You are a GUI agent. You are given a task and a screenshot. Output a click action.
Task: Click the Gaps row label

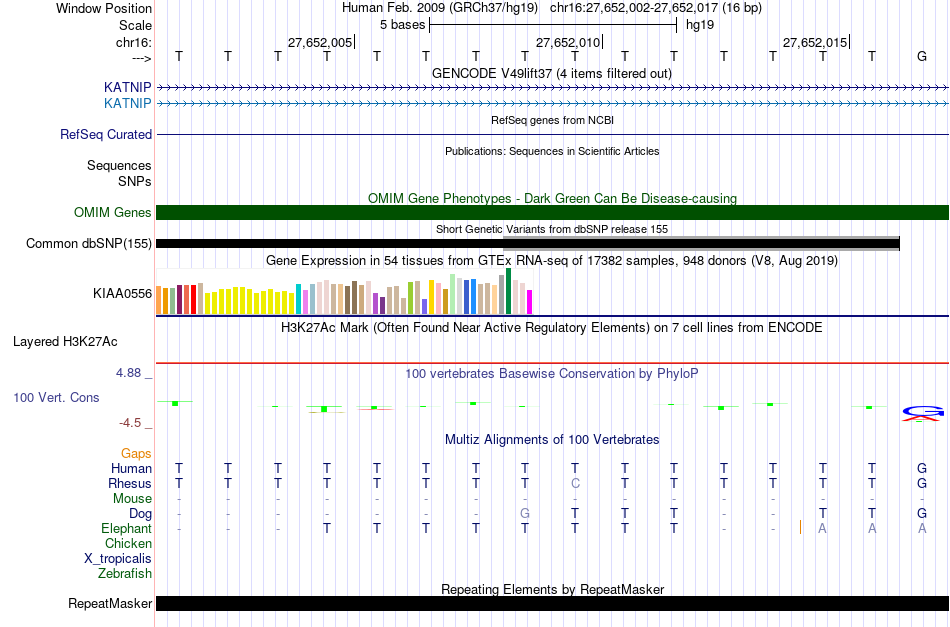click(136, 454)
